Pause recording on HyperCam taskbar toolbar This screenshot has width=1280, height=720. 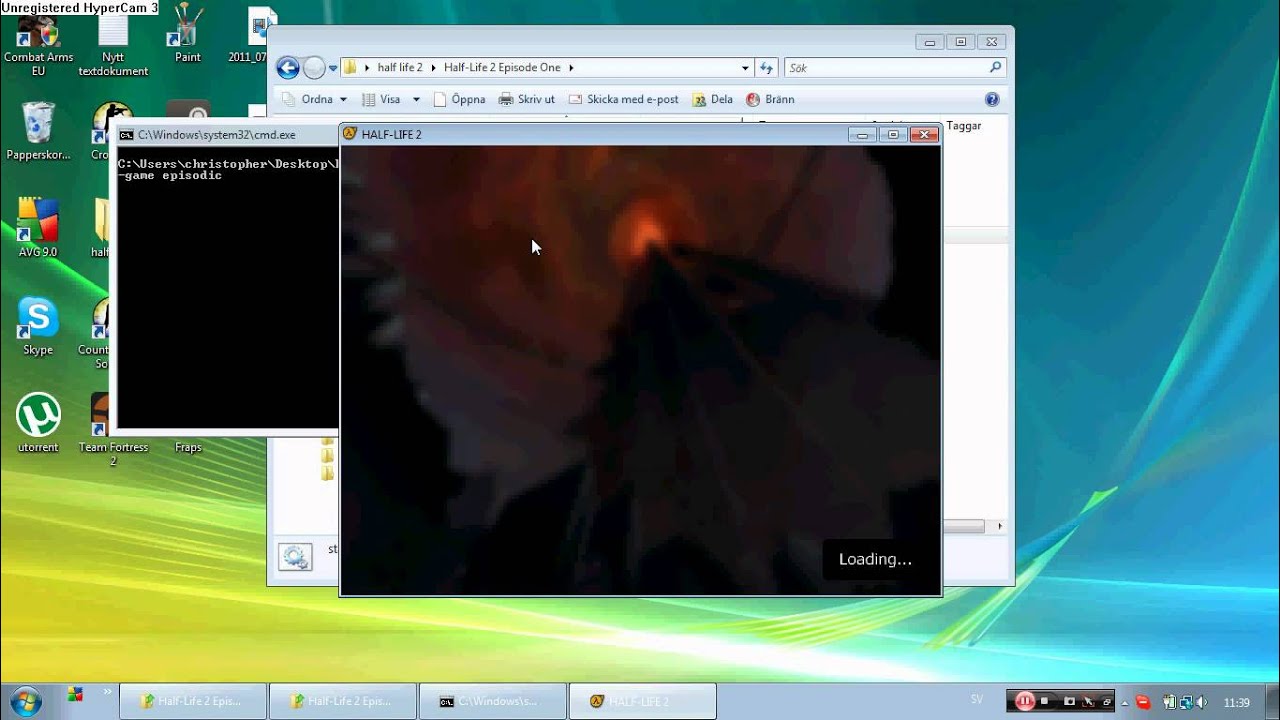[1025, 701]
